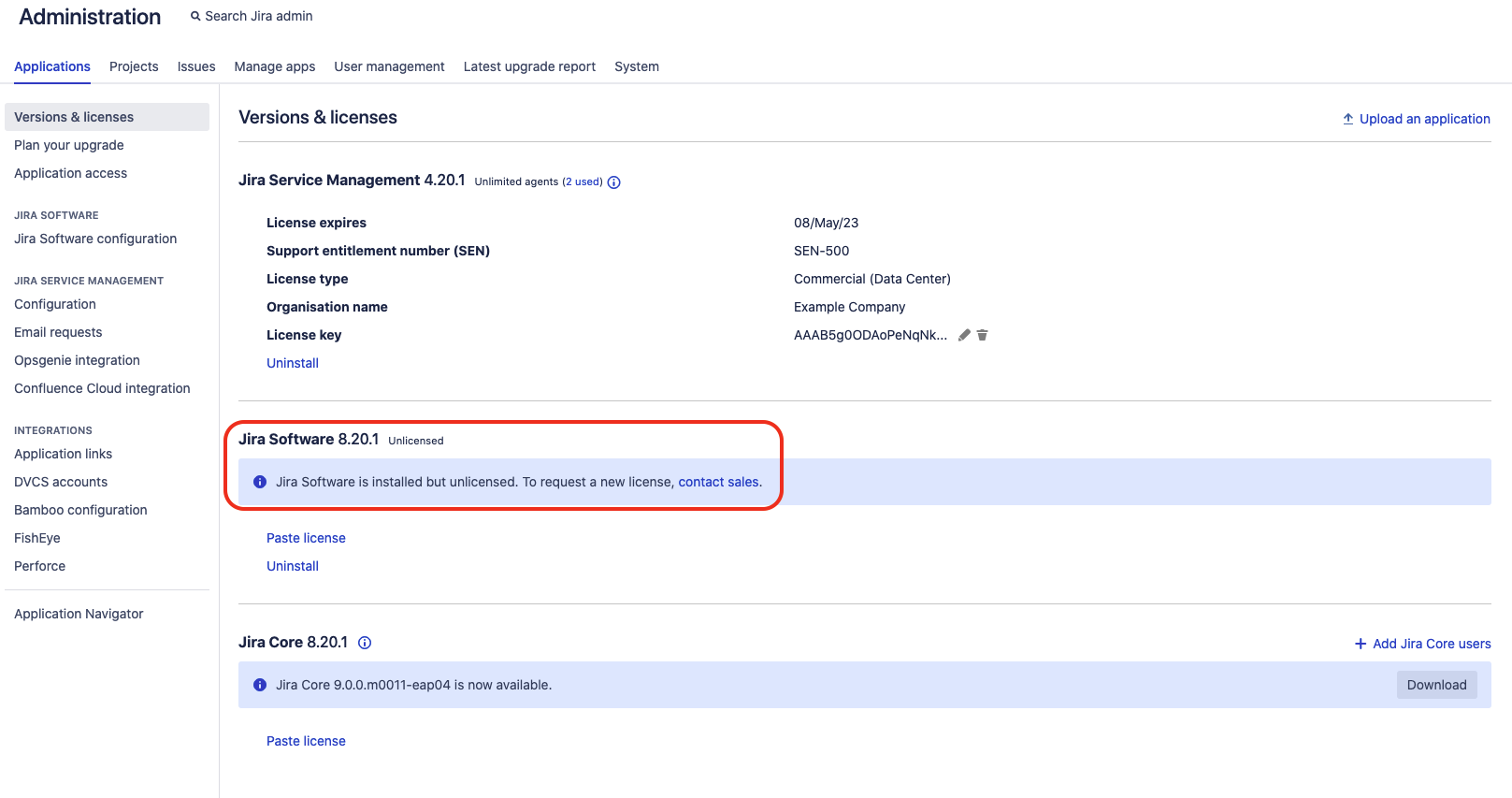The image size is (1512, 798).
Task: Click the 'Unlicensed' label next to Jira Software
Action: [x=416, y=441]
